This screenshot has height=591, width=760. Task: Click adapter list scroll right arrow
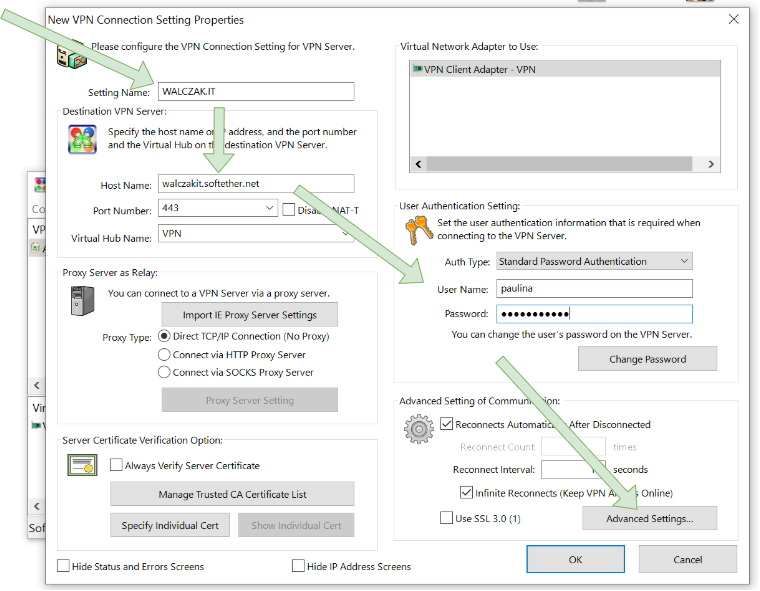click(x=711, y=164)
